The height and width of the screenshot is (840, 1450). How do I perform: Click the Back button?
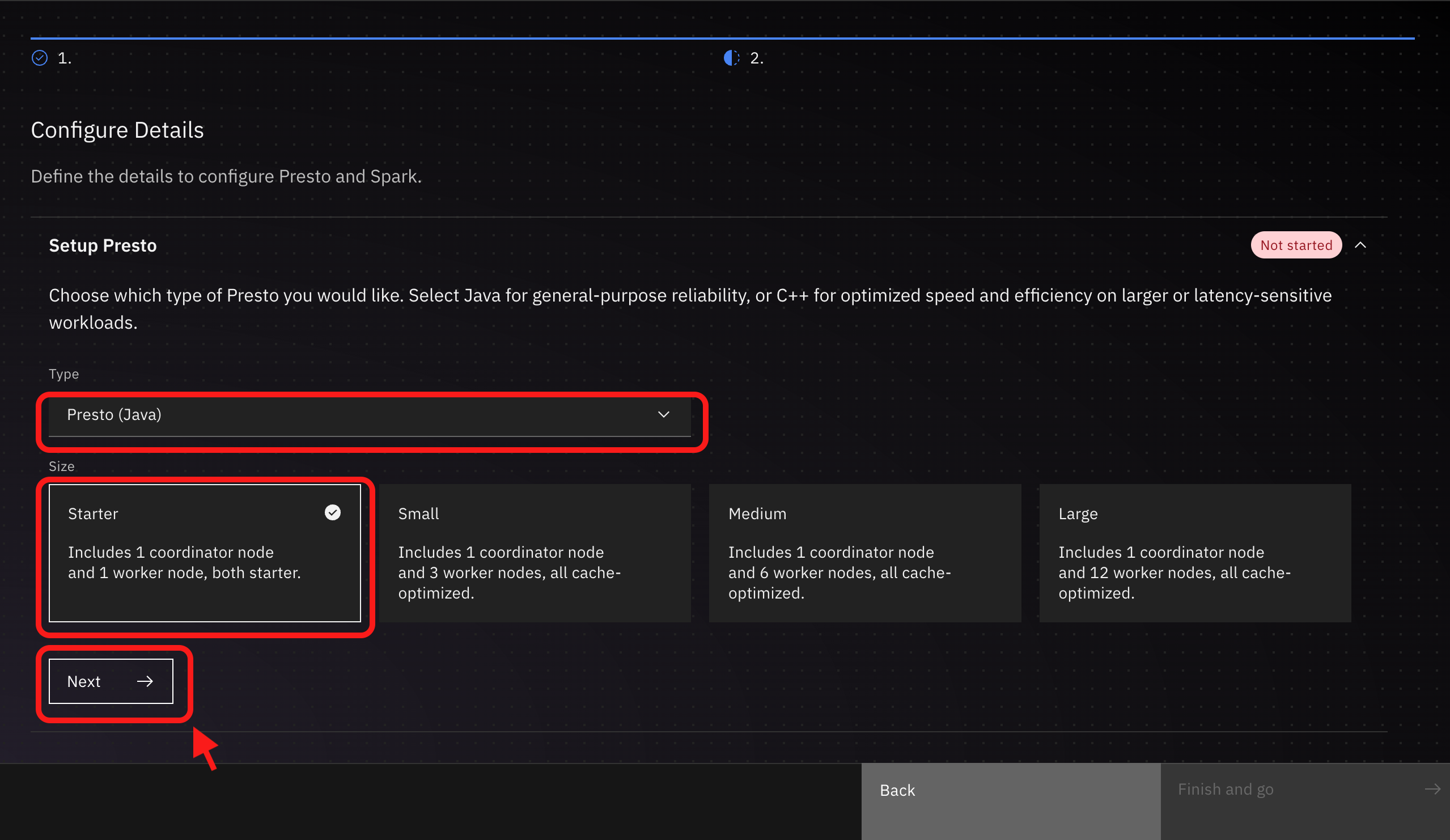tap(1011, 801)
